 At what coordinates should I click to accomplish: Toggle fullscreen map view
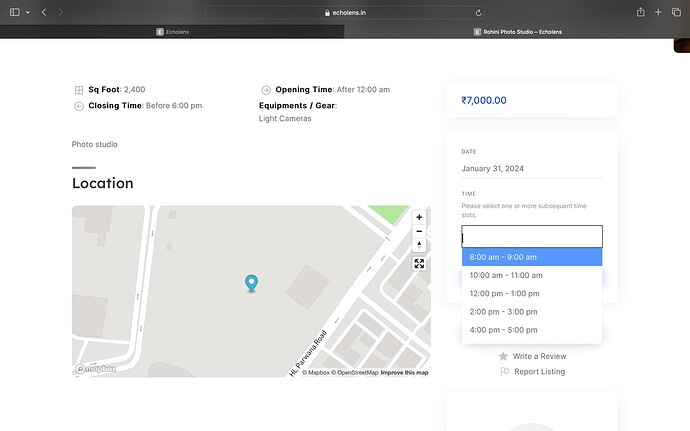(419, 264)
